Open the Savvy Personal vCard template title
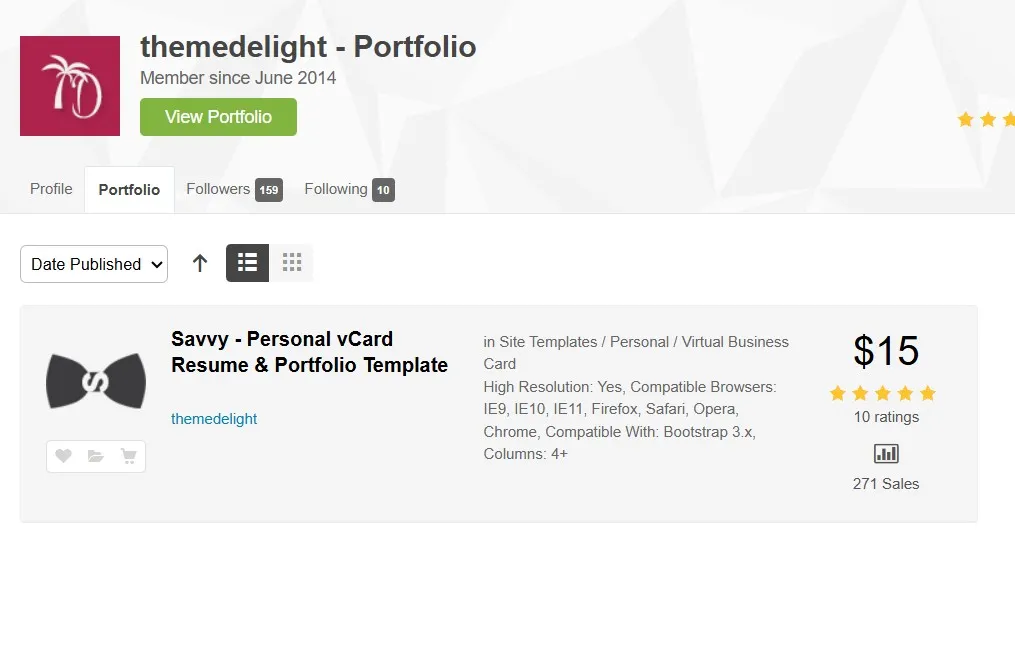1015x655 pixels. coord(309,352)
